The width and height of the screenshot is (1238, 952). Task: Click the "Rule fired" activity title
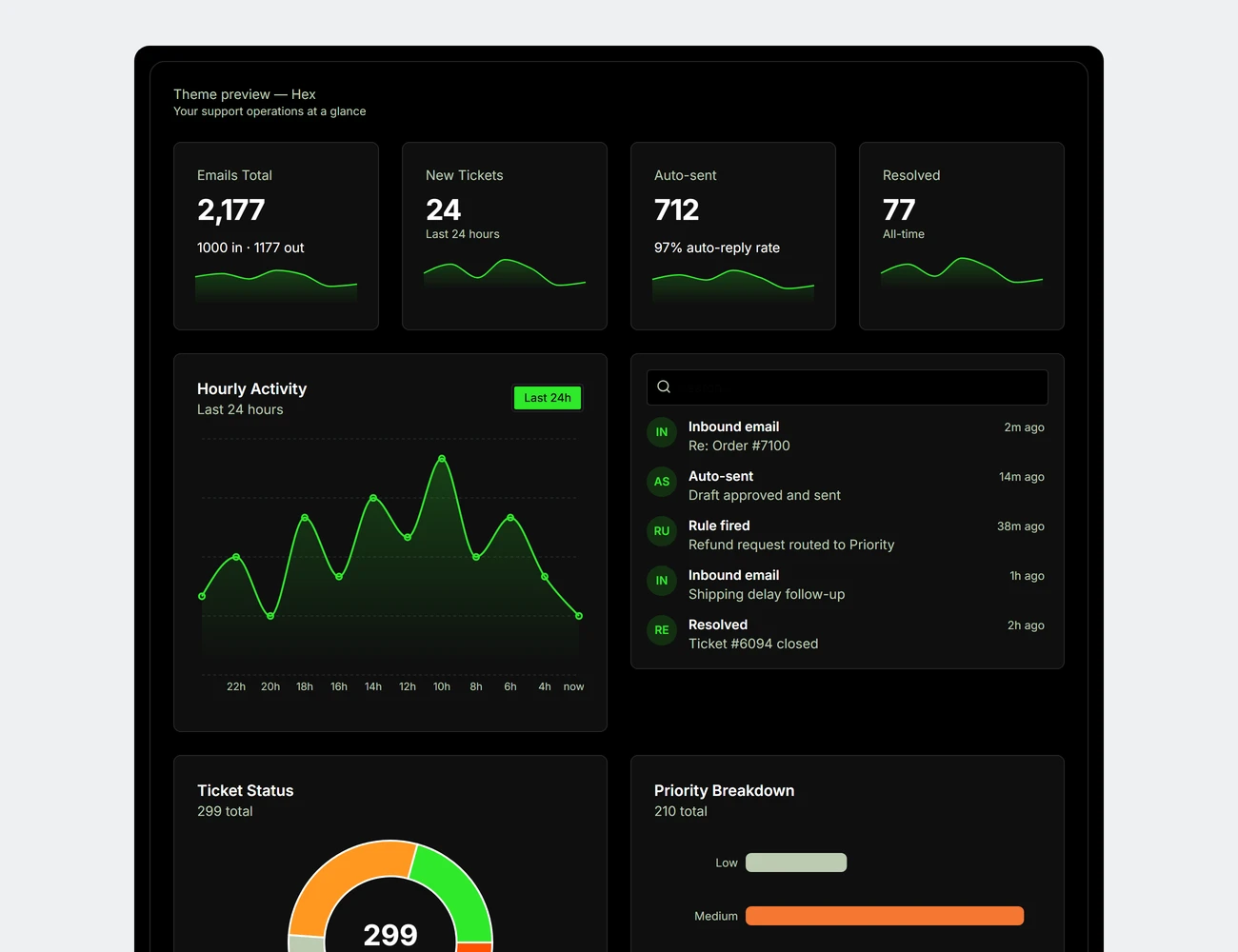[x=719, y=526]
